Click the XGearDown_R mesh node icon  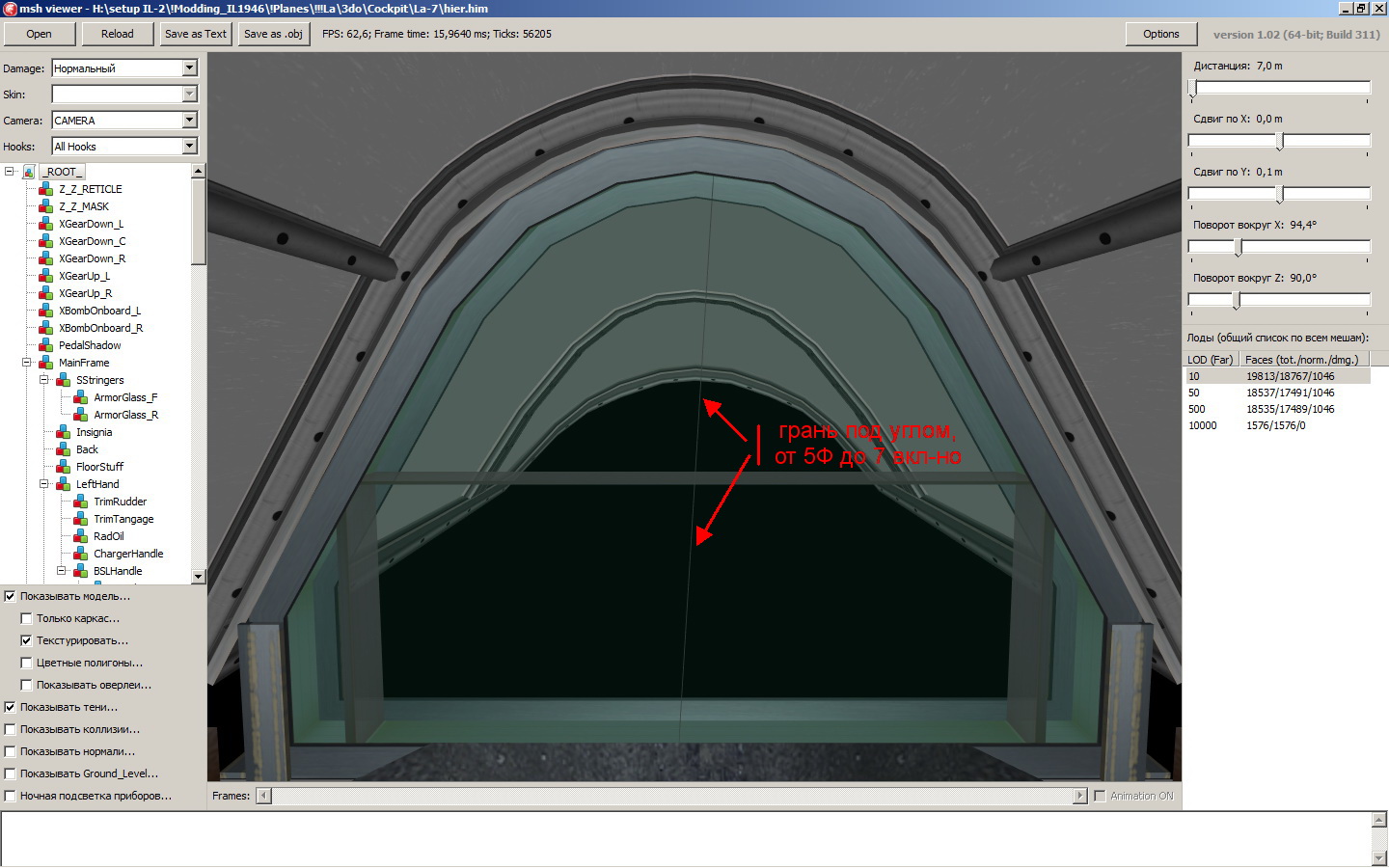(45, 258)
